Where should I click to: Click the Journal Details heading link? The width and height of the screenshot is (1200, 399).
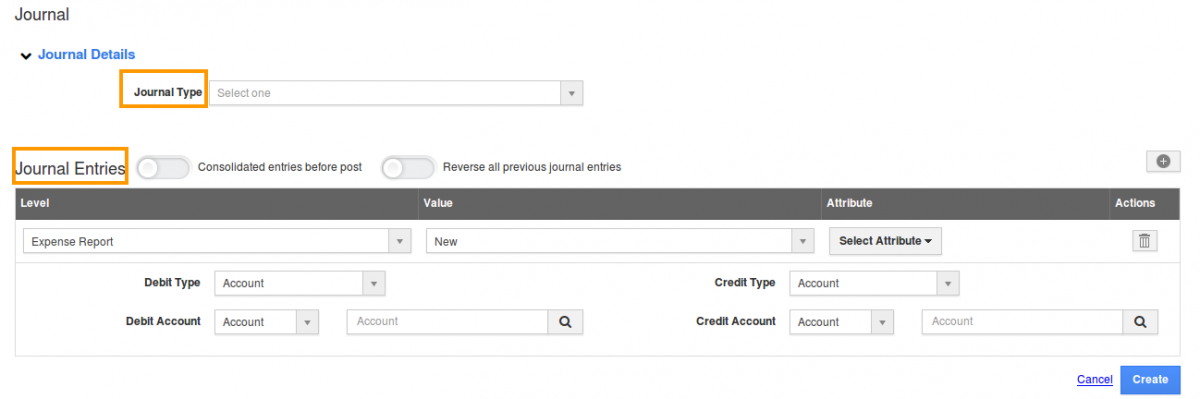coord(86,55)
